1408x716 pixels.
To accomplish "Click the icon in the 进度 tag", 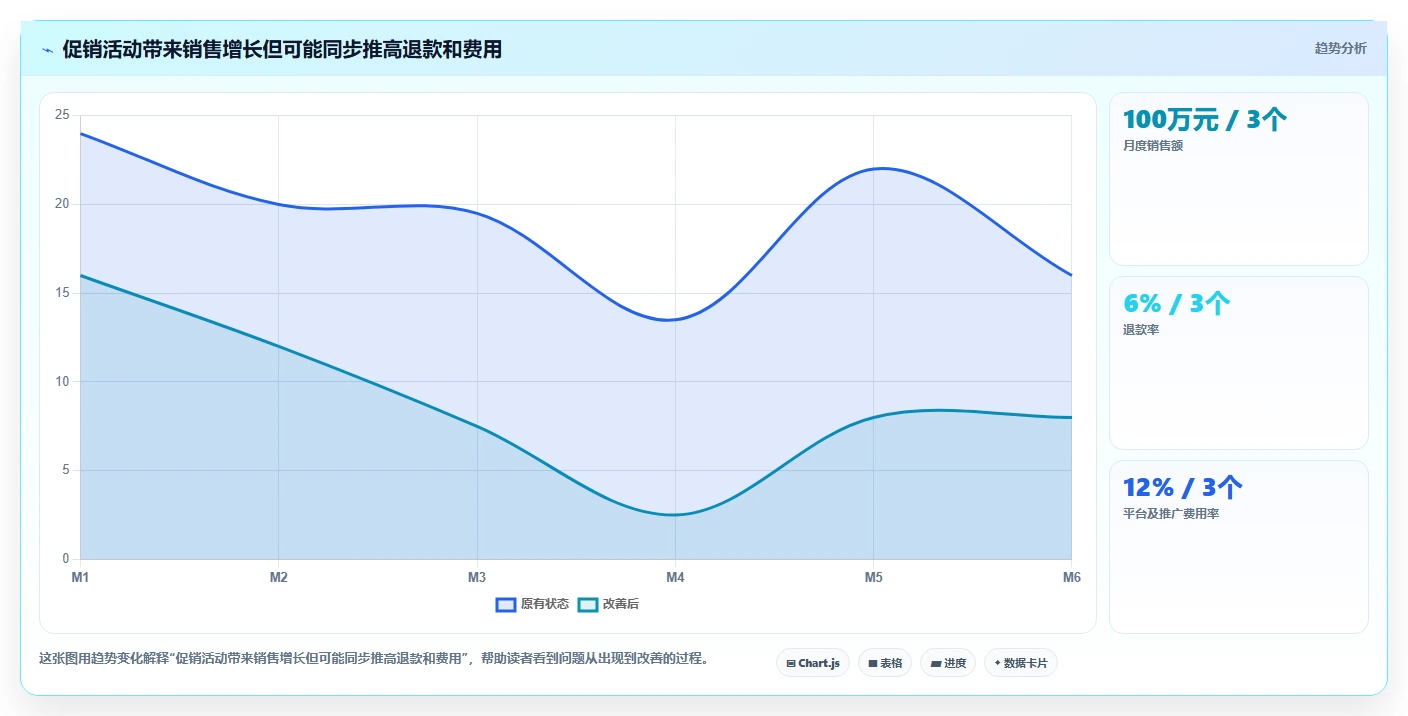I will click(x=935, y=663).
